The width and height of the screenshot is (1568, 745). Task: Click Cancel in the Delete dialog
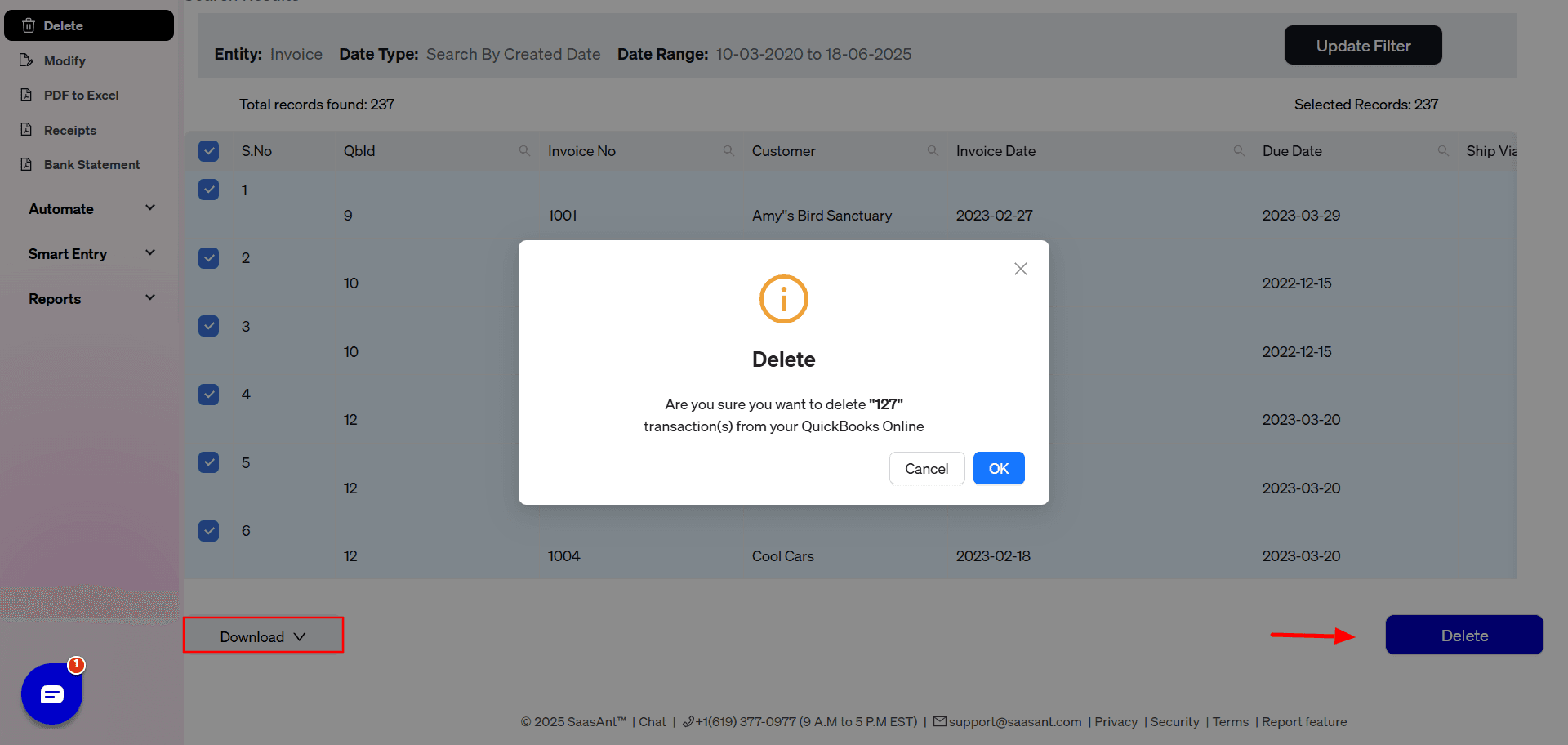pyautogui.click(x=927, y=468)
